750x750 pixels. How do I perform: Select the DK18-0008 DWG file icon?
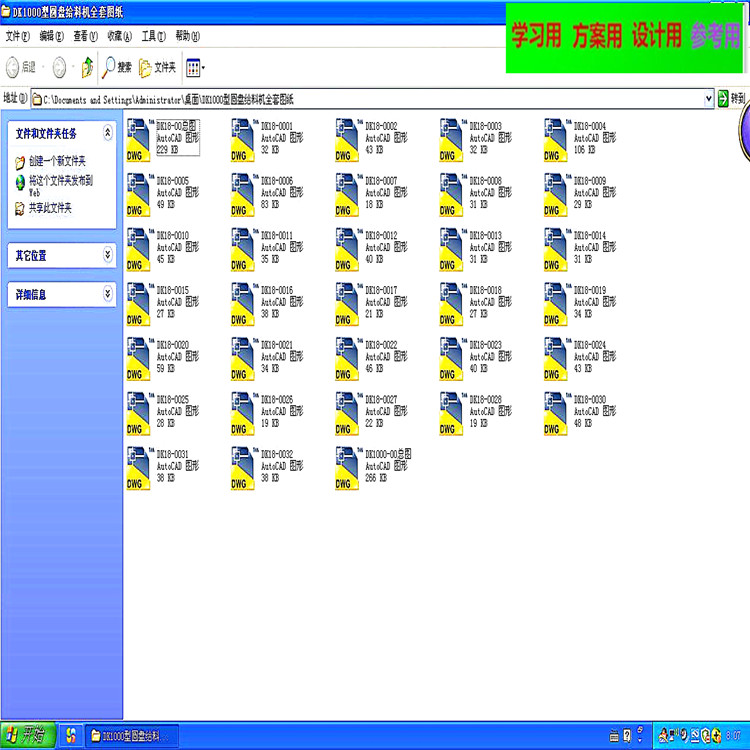[451, 195]
